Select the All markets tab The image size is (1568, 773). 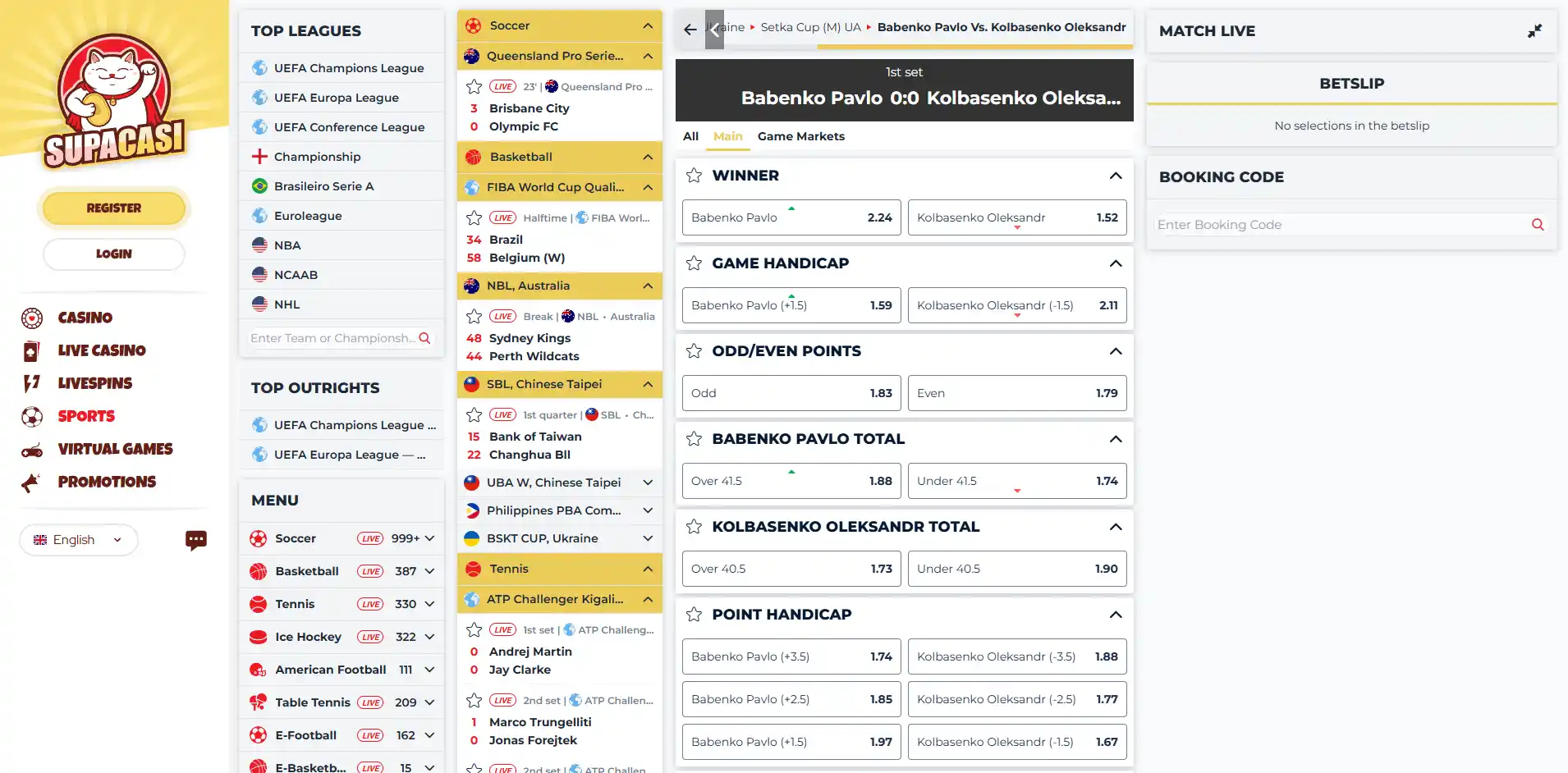(690, 136)
